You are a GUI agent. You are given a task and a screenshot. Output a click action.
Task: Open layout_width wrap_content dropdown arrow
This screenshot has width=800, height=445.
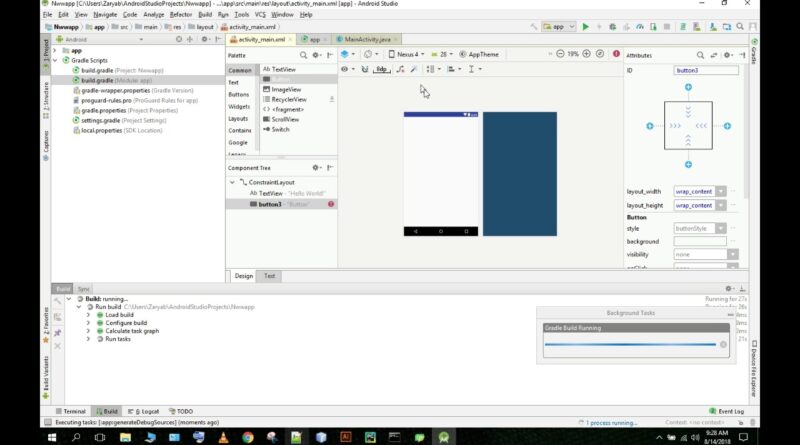[720, 191]
